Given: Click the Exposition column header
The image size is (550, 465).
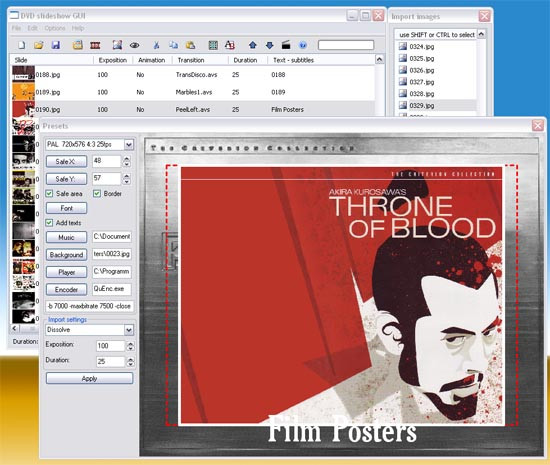Looking at the screenshot, I should point(113,60).
